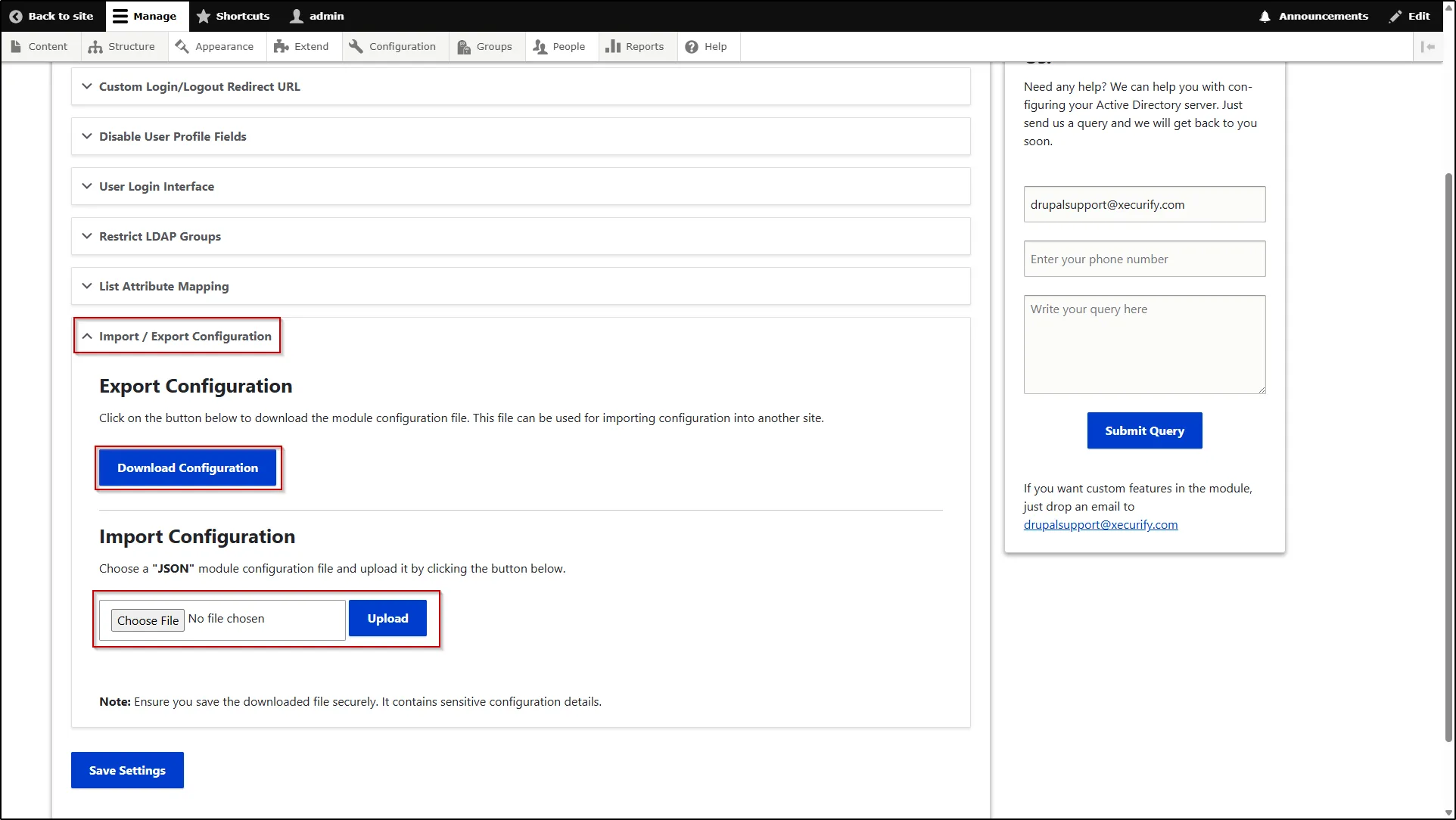The width and height of the screenshot is (1456, 820).
Task: Open the Announcements panel
Action: [1313, 15]
